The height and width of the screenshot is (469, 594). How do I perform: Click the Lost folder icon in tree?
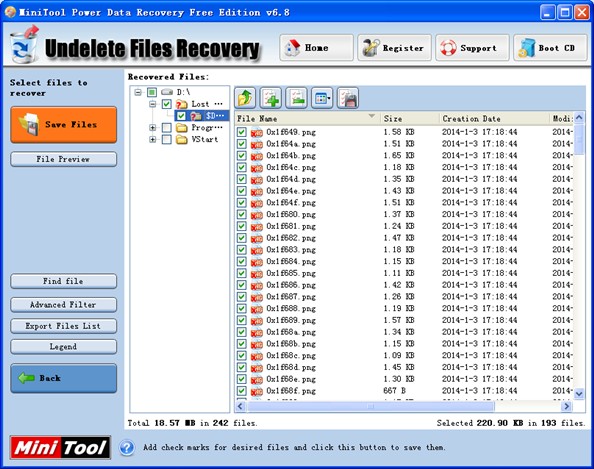click(x=182, y=104)
